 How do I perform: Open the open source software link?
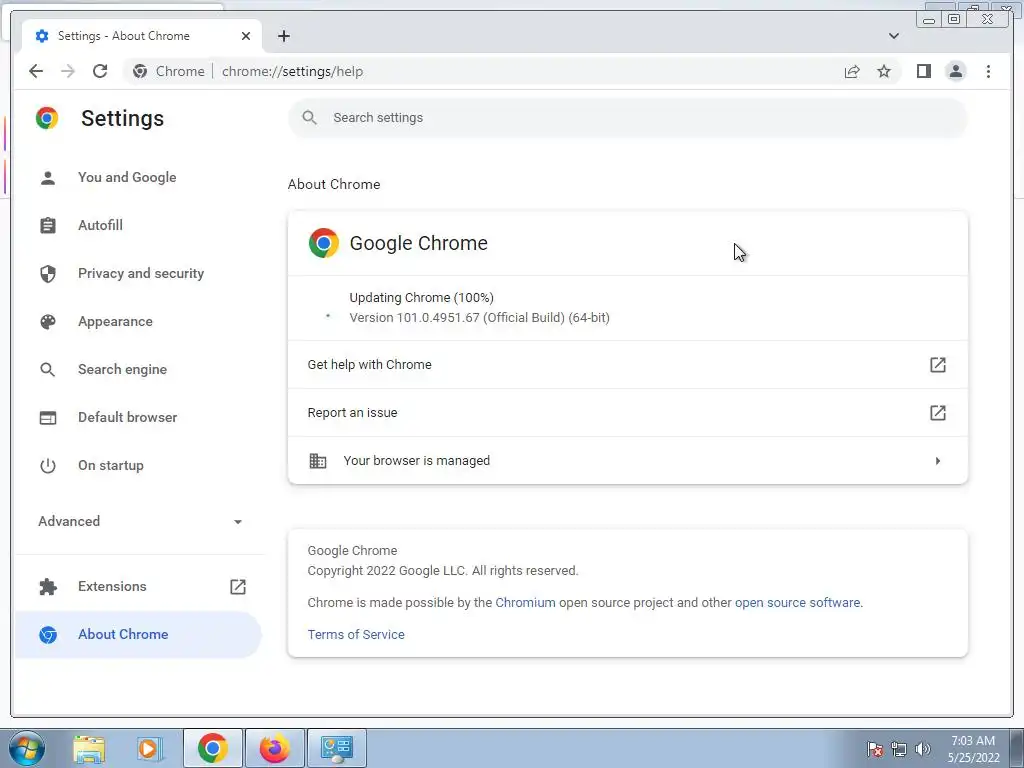797,603
